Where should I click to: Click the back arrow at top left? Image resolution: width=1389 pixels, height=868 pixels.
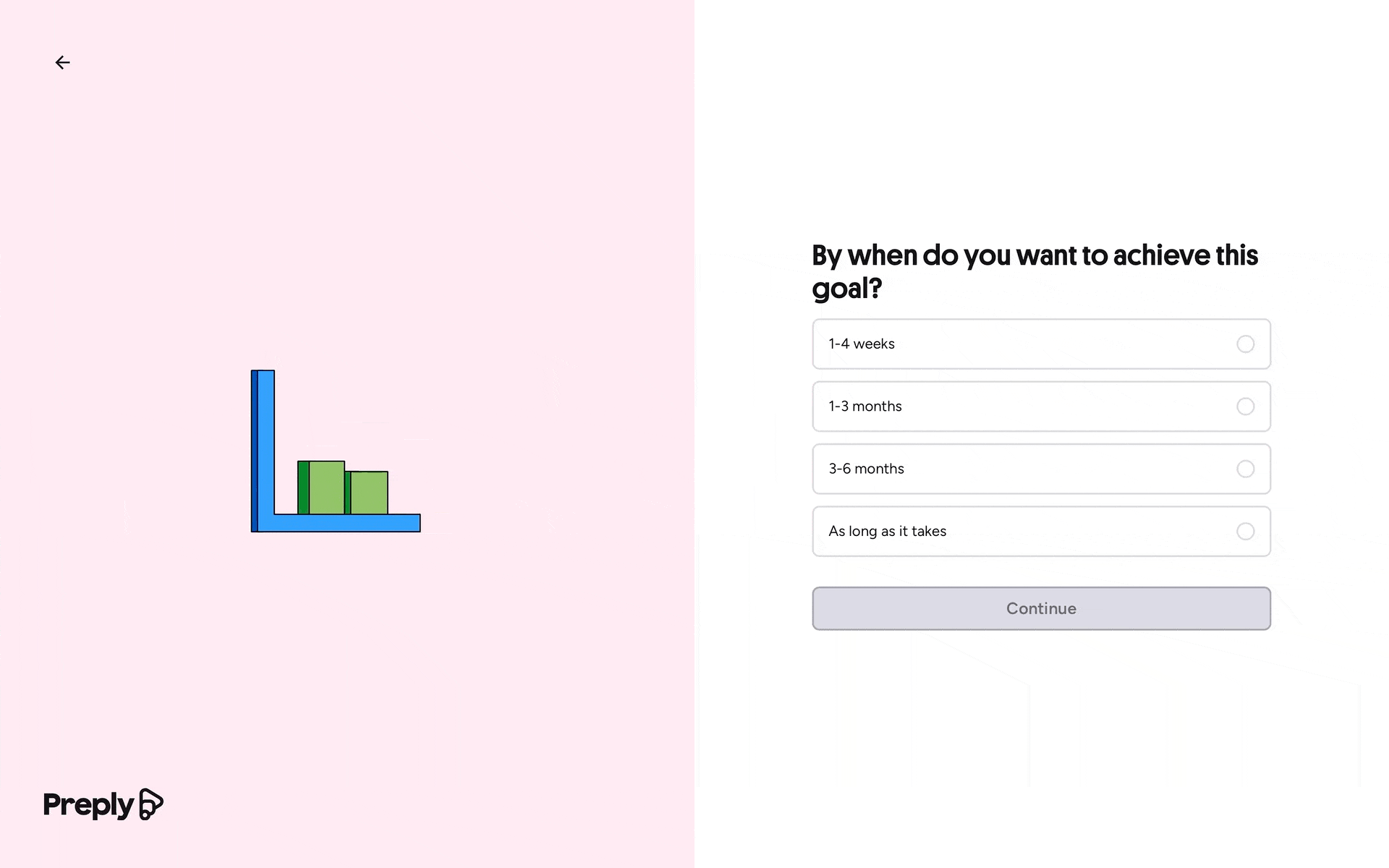pyautogui.click(x=63, y=62)
